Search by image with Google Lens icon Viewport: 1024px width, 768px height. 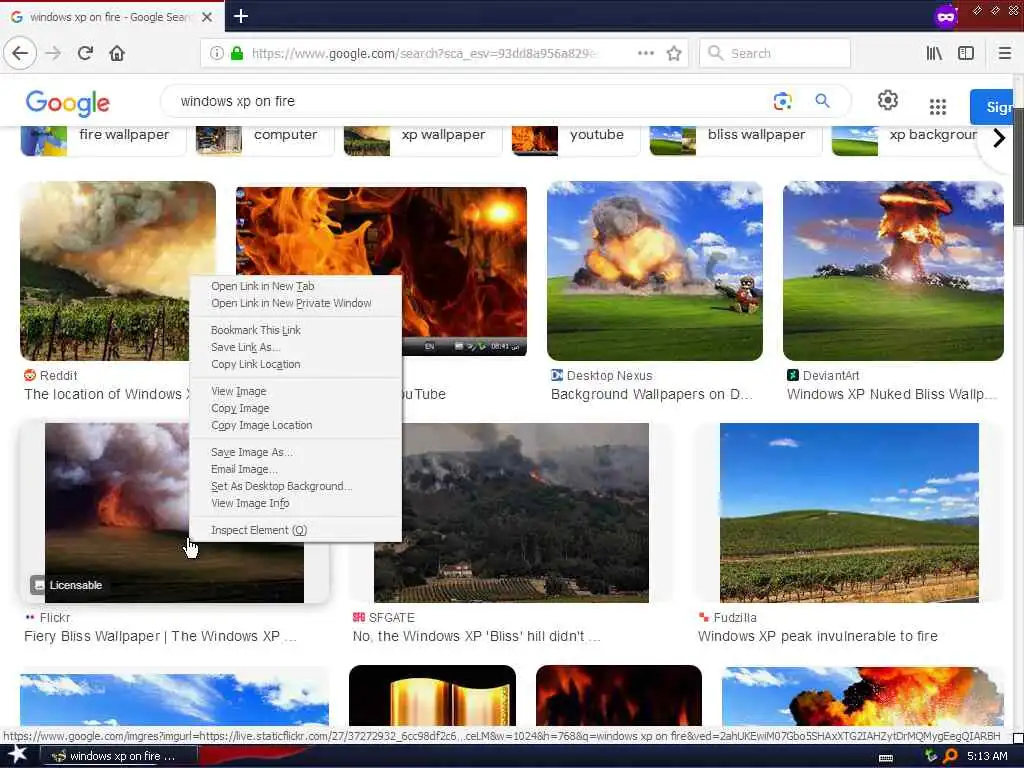782,101
